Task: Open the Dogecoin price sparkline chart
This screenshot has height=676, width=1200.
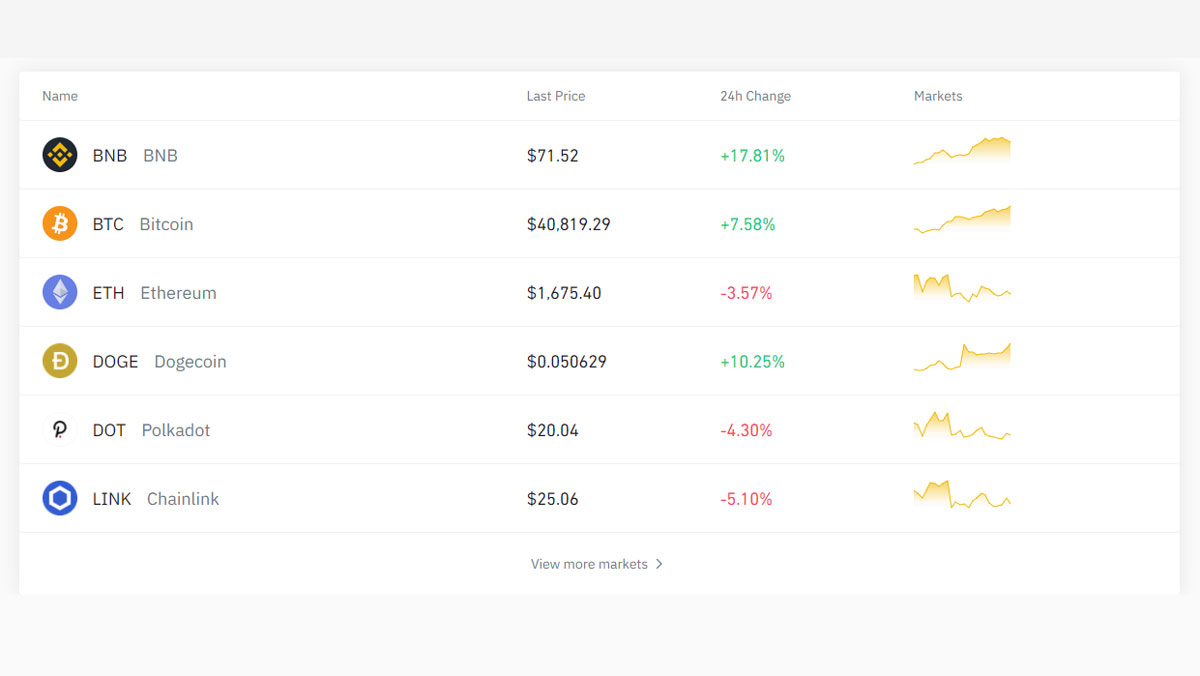Action: coord(962,357)
